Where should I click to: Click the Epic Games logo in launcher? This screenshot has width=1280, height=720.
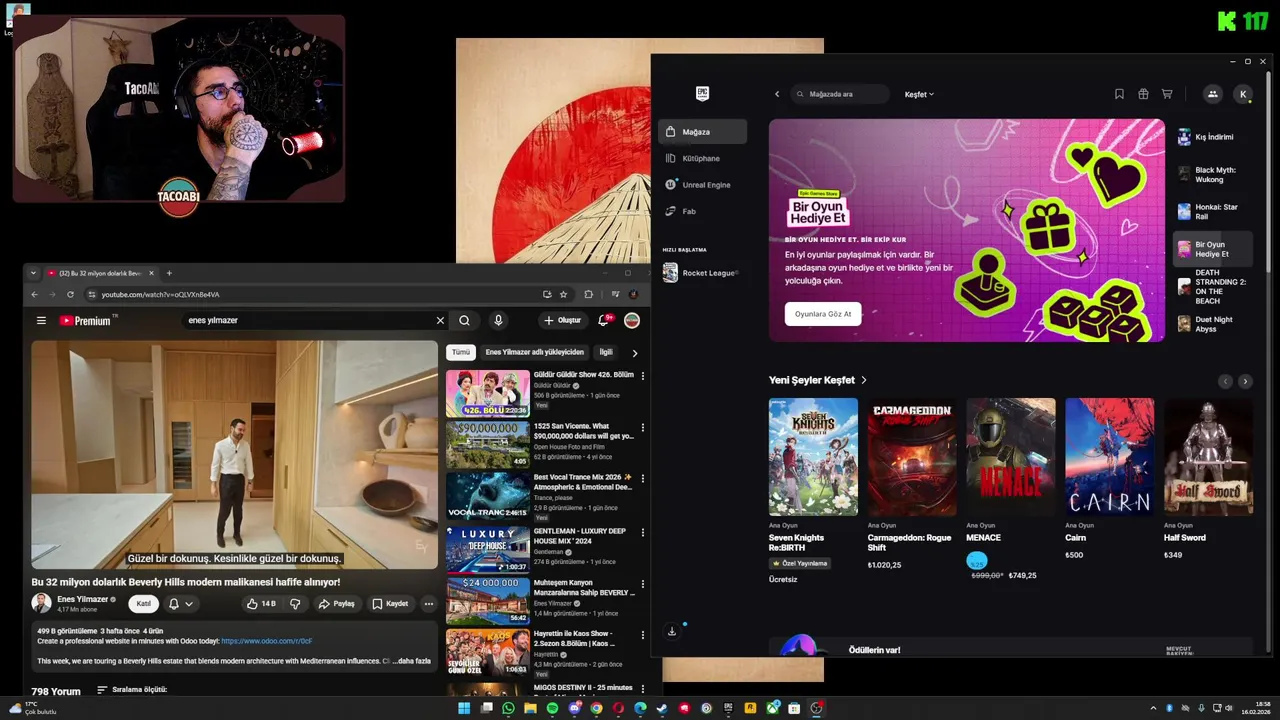(x=702, y=94)
